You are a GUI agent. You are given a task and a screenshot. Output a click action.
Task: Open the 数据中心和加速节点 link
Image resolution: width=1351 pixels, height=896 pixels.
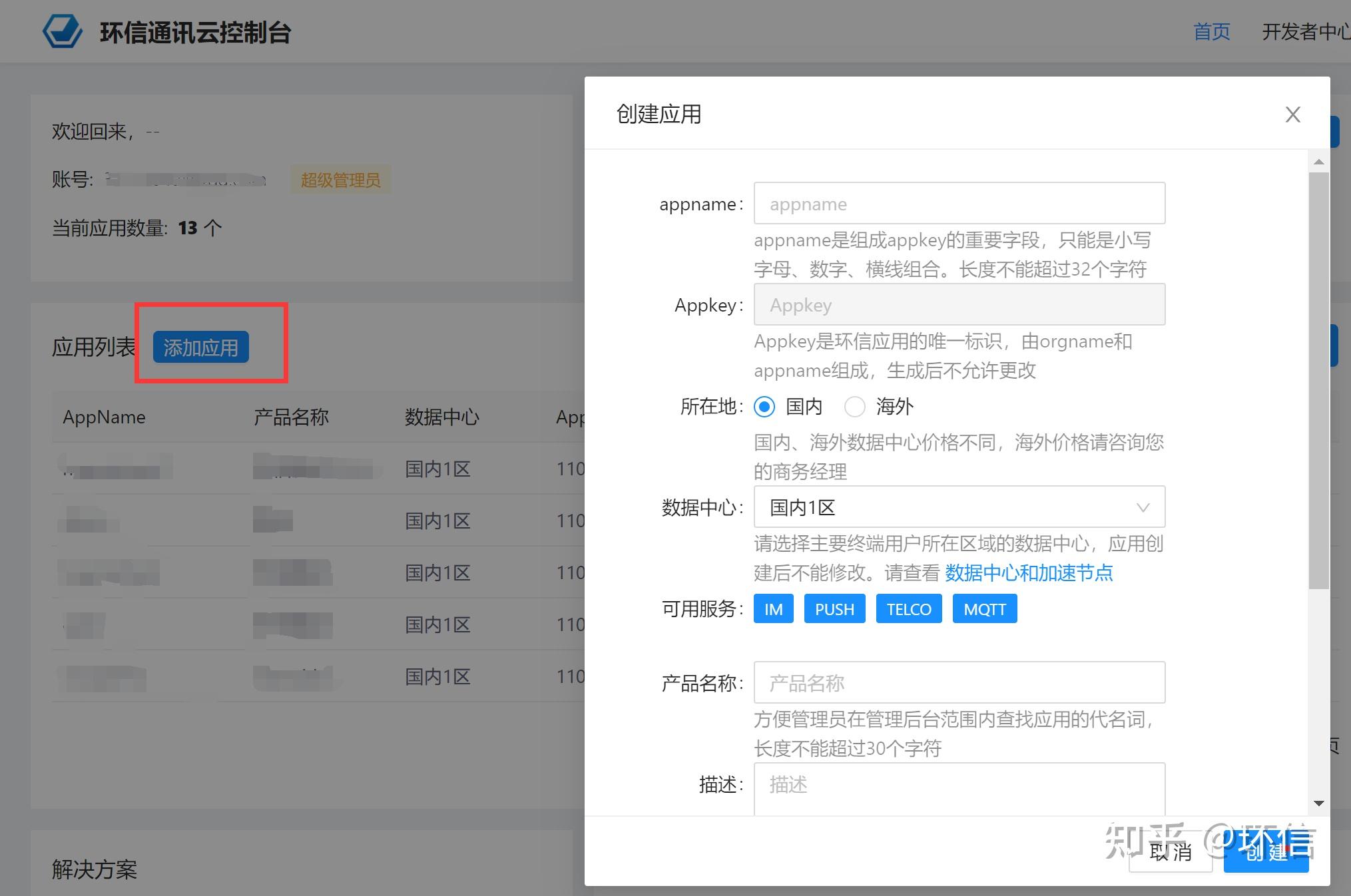[x=1029, y=573]
